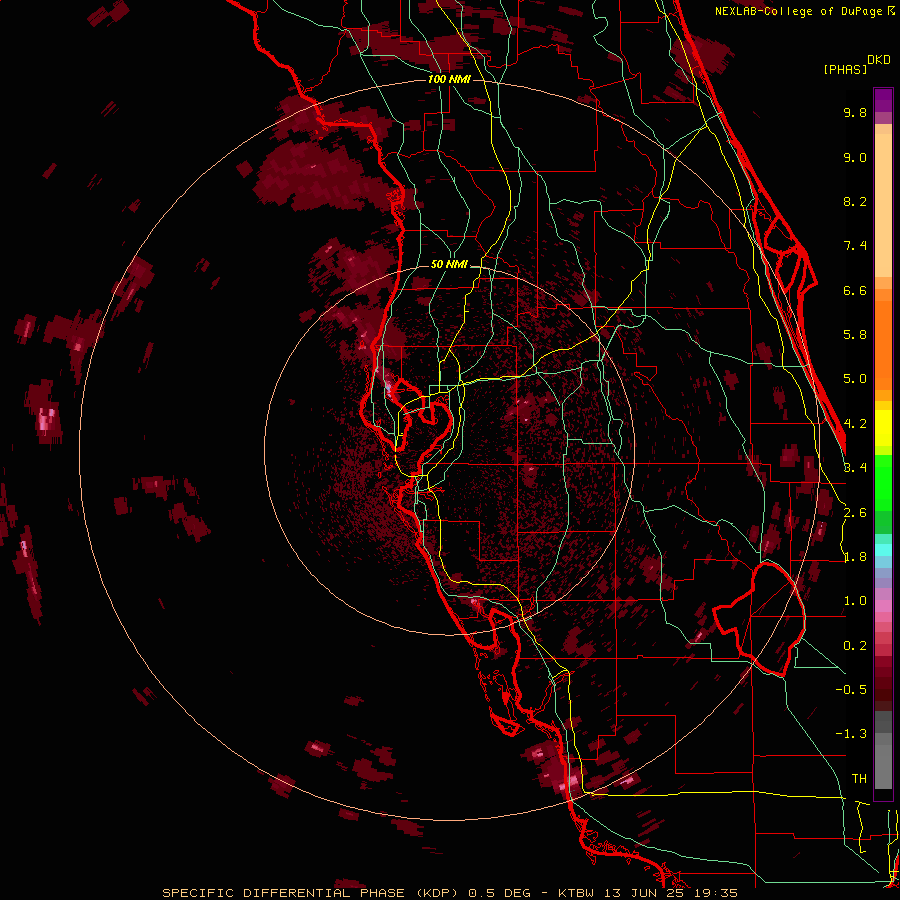
Task: Click the 8.2 legend value
Action: pos(855,201)
